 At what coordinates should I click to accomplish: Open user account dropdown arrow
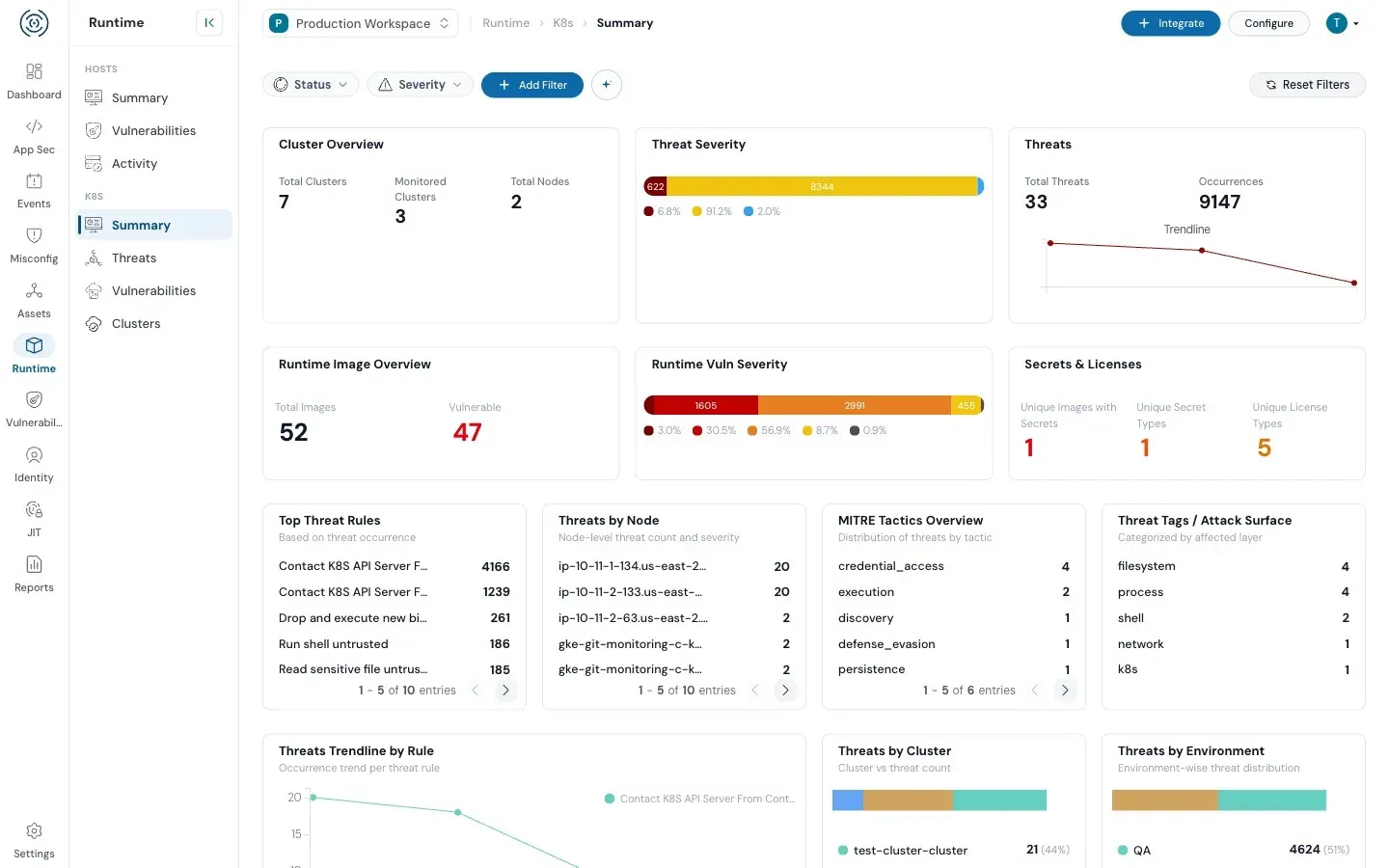(x=1356, y=23)
